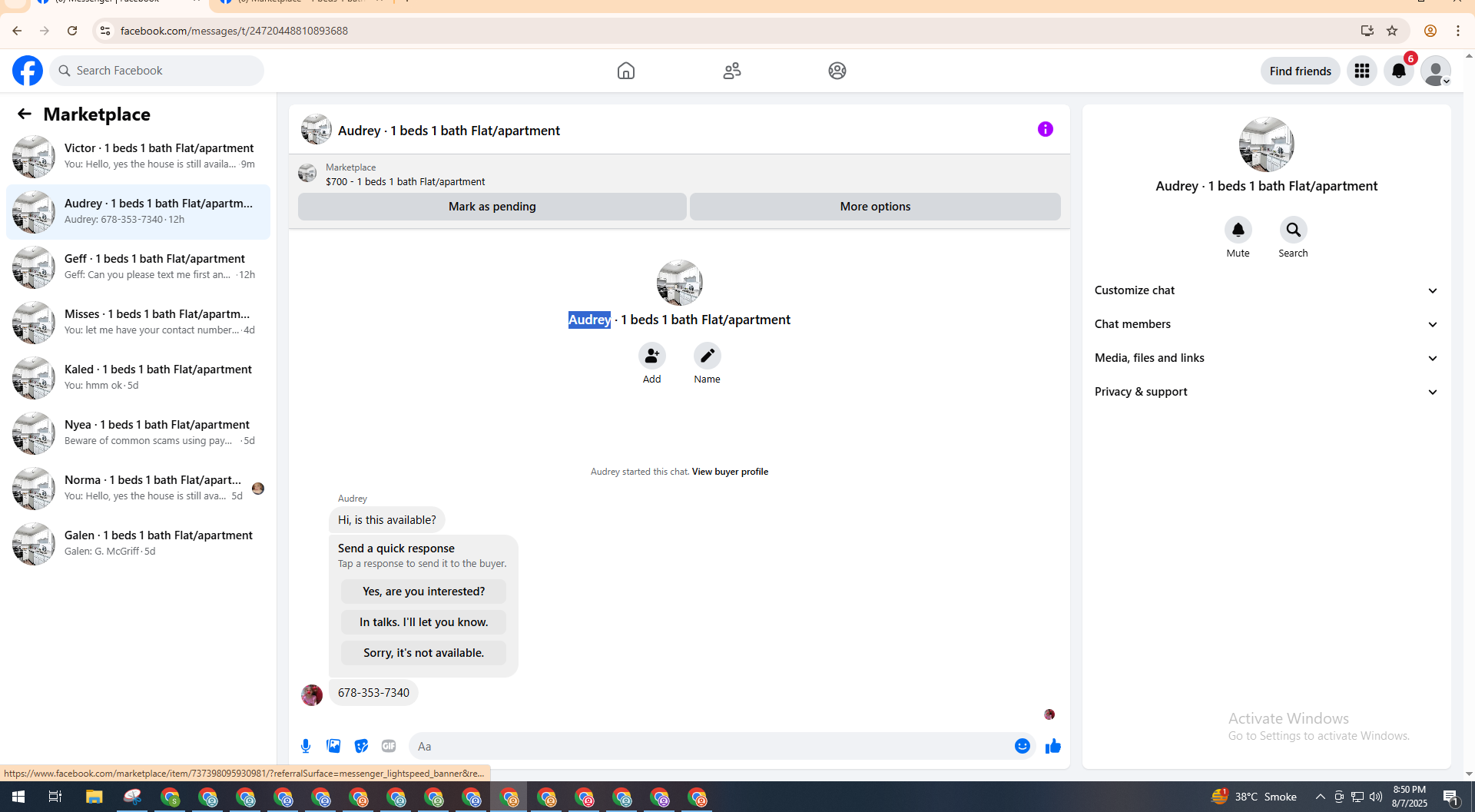Image resolution: width=1475 pixels, height=812 pixels.
Task: Click Mark as pending button
Action: pos(492,207)
